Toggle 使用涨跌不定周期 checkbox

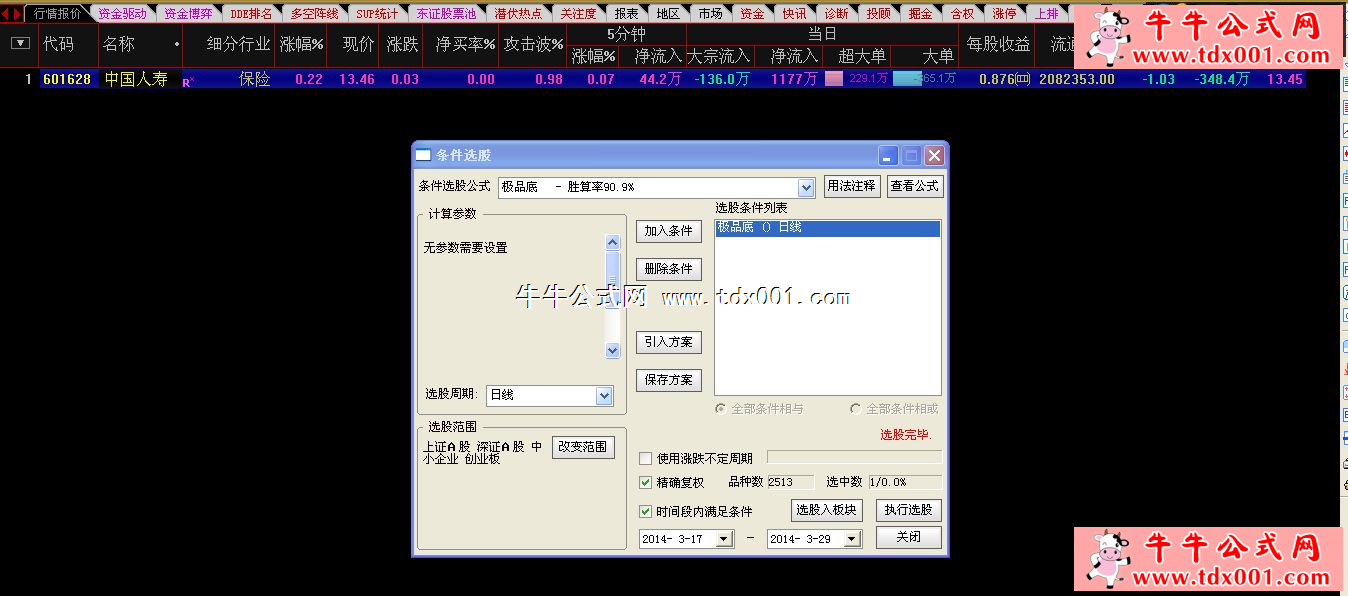pyautogui.click(x=646, y=458)
